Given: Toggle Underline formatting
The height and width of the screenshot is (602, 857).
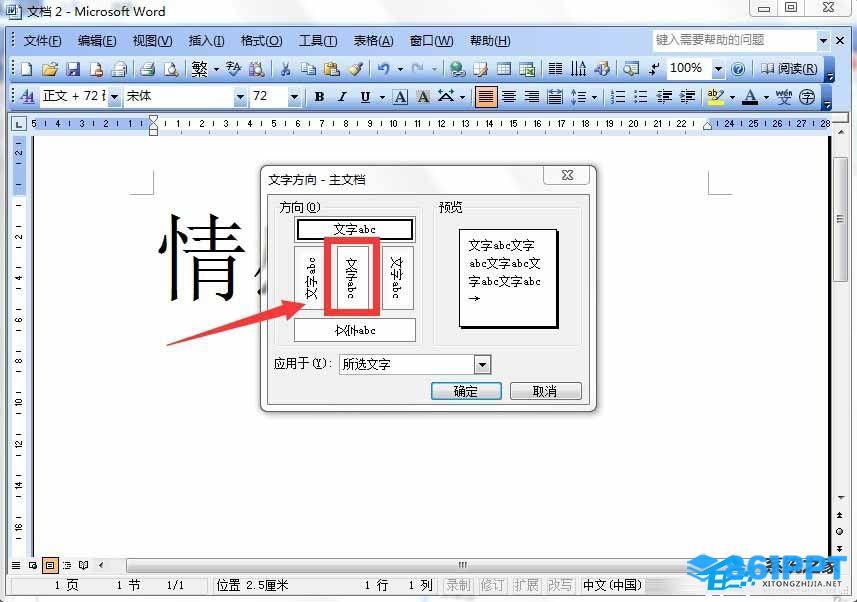Looking at the screenshot, I should coord(365,97).
